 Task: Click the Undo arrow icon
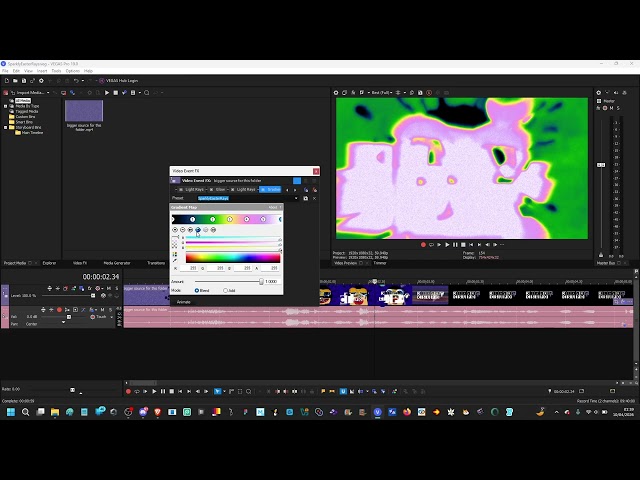76,81
